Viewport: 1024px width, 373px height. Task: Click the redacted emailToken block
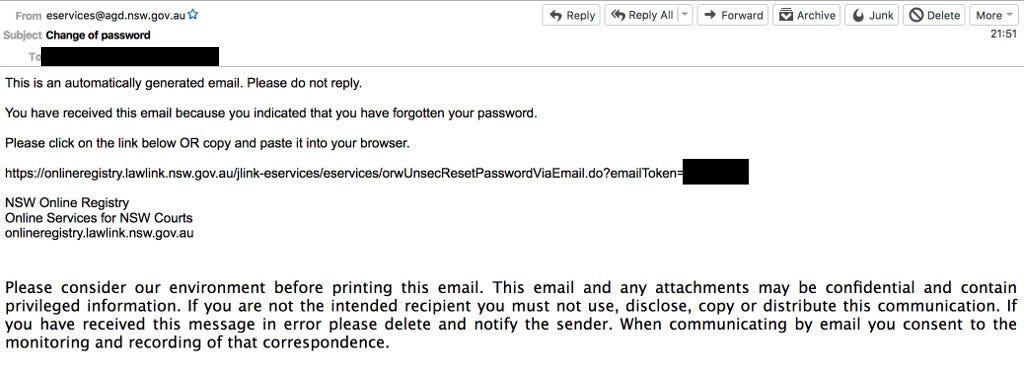tap(716, 172)
